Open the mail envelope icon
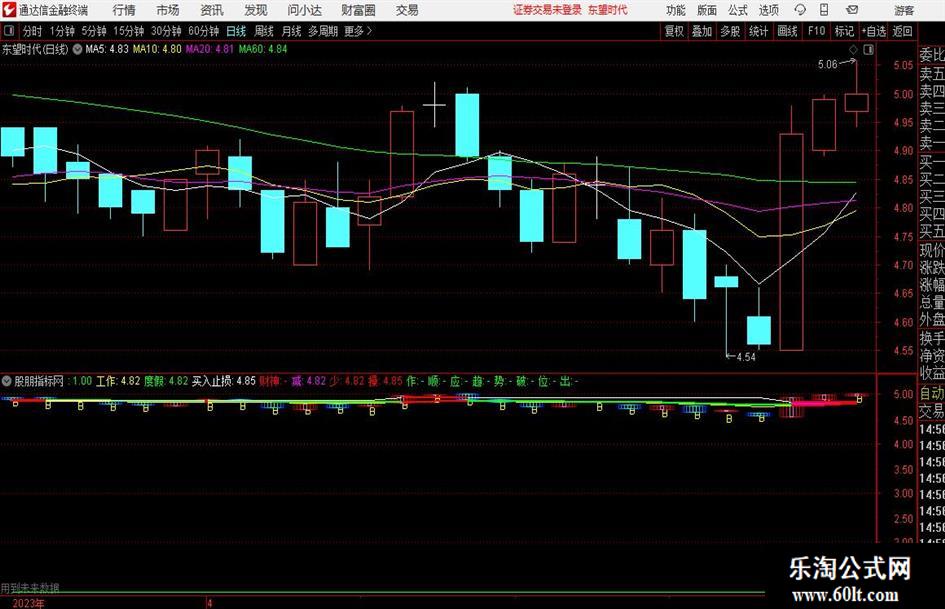Viewport: 945px width, 609px height. click(852, 10)
